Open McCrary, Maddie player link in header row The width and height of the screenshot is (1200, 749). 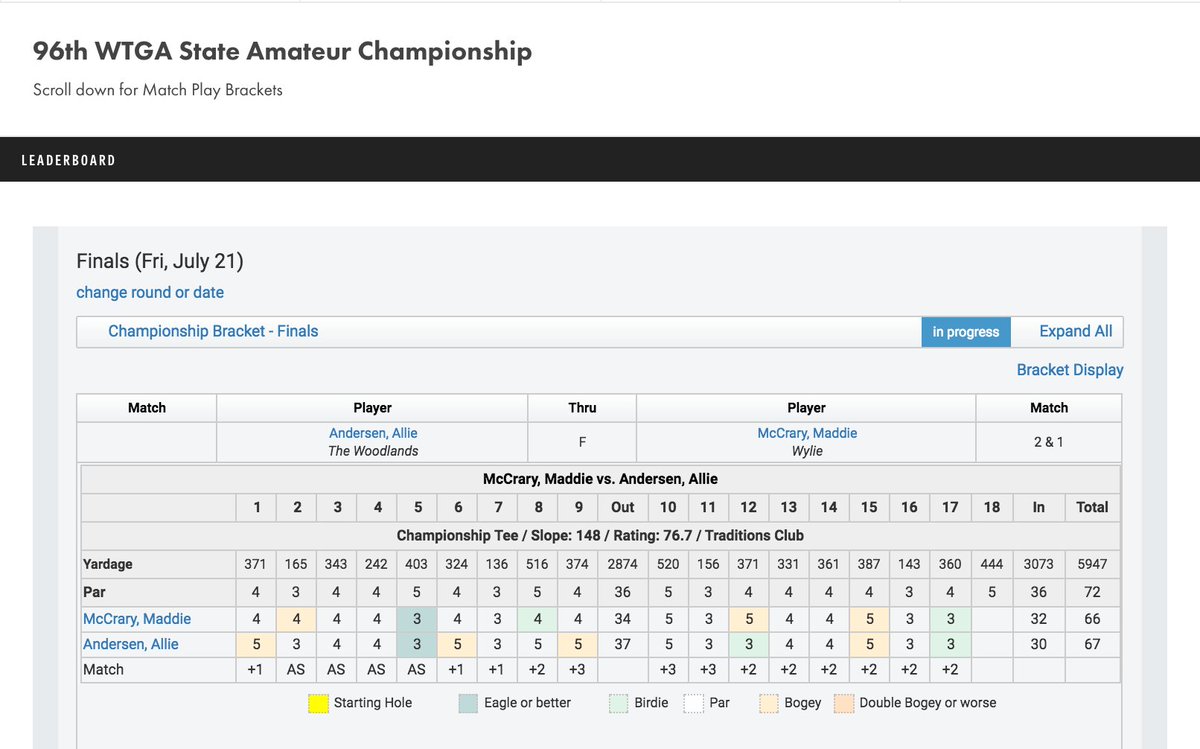[807, 433]
